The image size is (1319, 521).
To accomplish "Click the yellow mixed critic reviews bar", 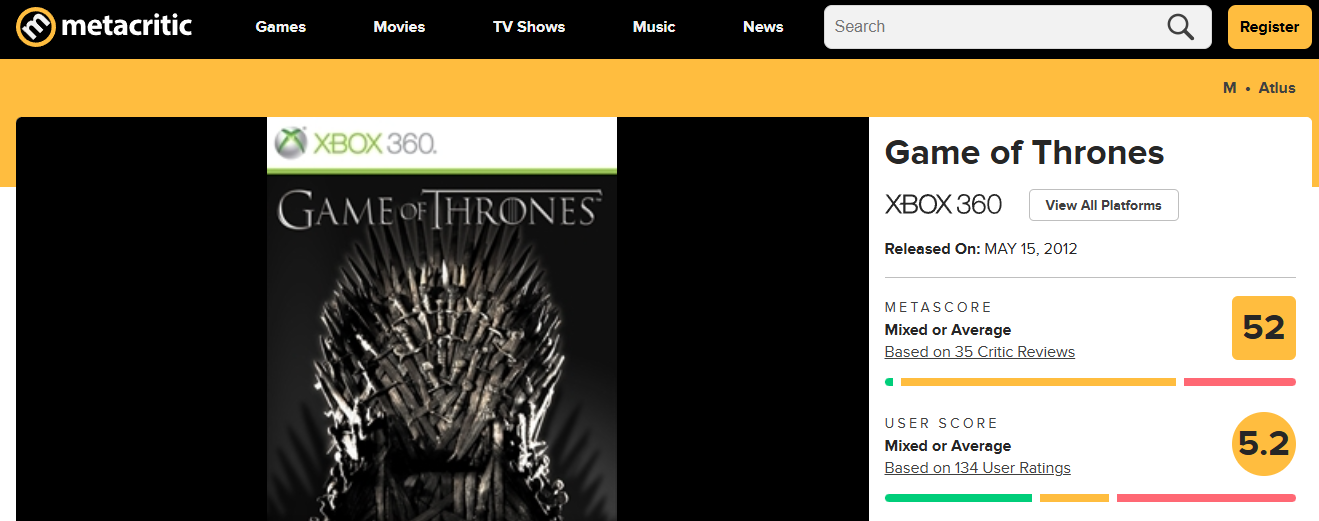I will 1038,382.
